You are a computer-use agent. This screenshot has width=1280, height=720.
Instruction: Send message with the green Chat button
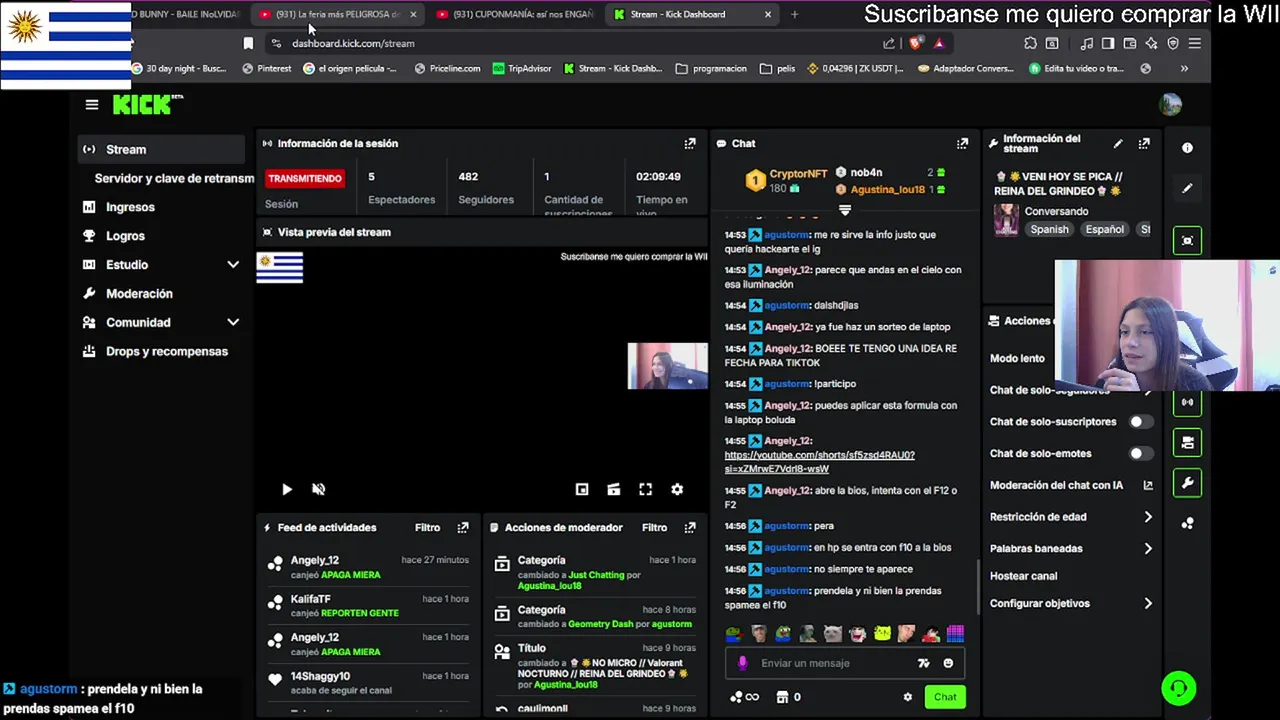945,697
